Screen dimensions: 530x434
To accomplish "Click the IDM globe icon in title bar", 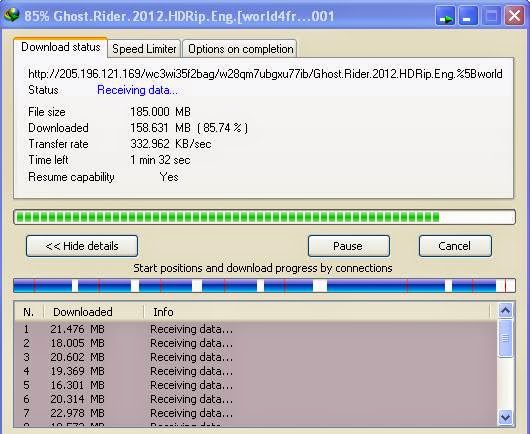I will (11, 15).
